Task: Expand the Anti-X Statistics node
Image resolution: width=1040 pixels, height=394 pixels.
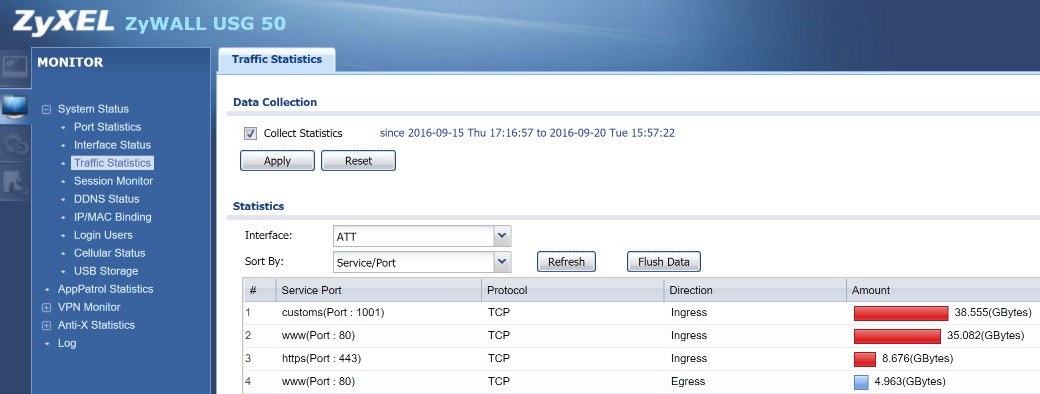Action: [46, 326]
